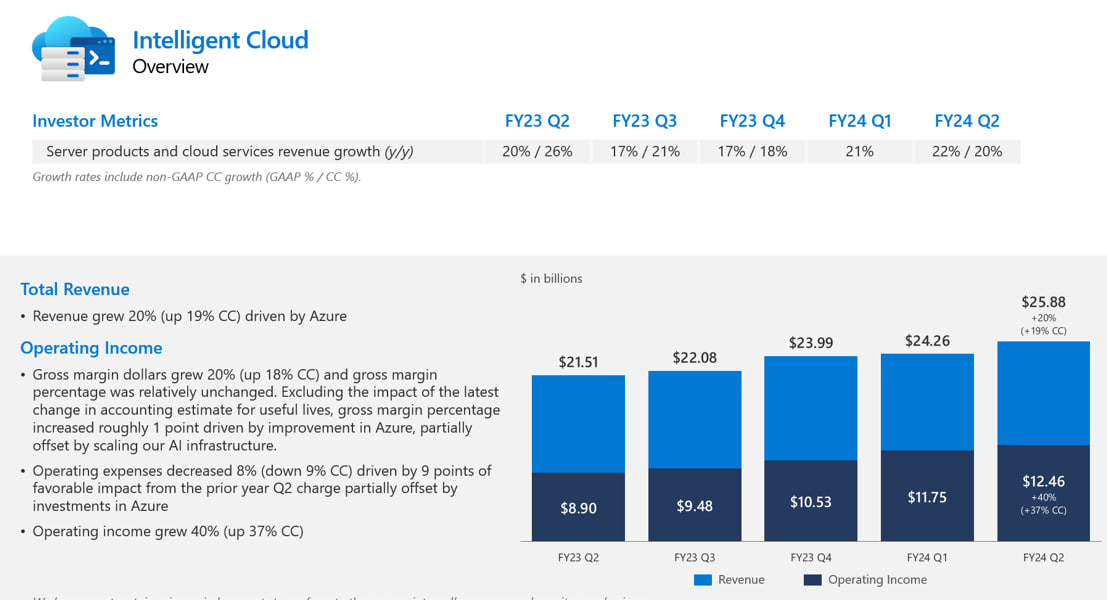The height and width of the screenshot is (600, 1107).
Task: Click the $11.75 operating income bar
Action: pyautogui.click(x=927, y=496)
